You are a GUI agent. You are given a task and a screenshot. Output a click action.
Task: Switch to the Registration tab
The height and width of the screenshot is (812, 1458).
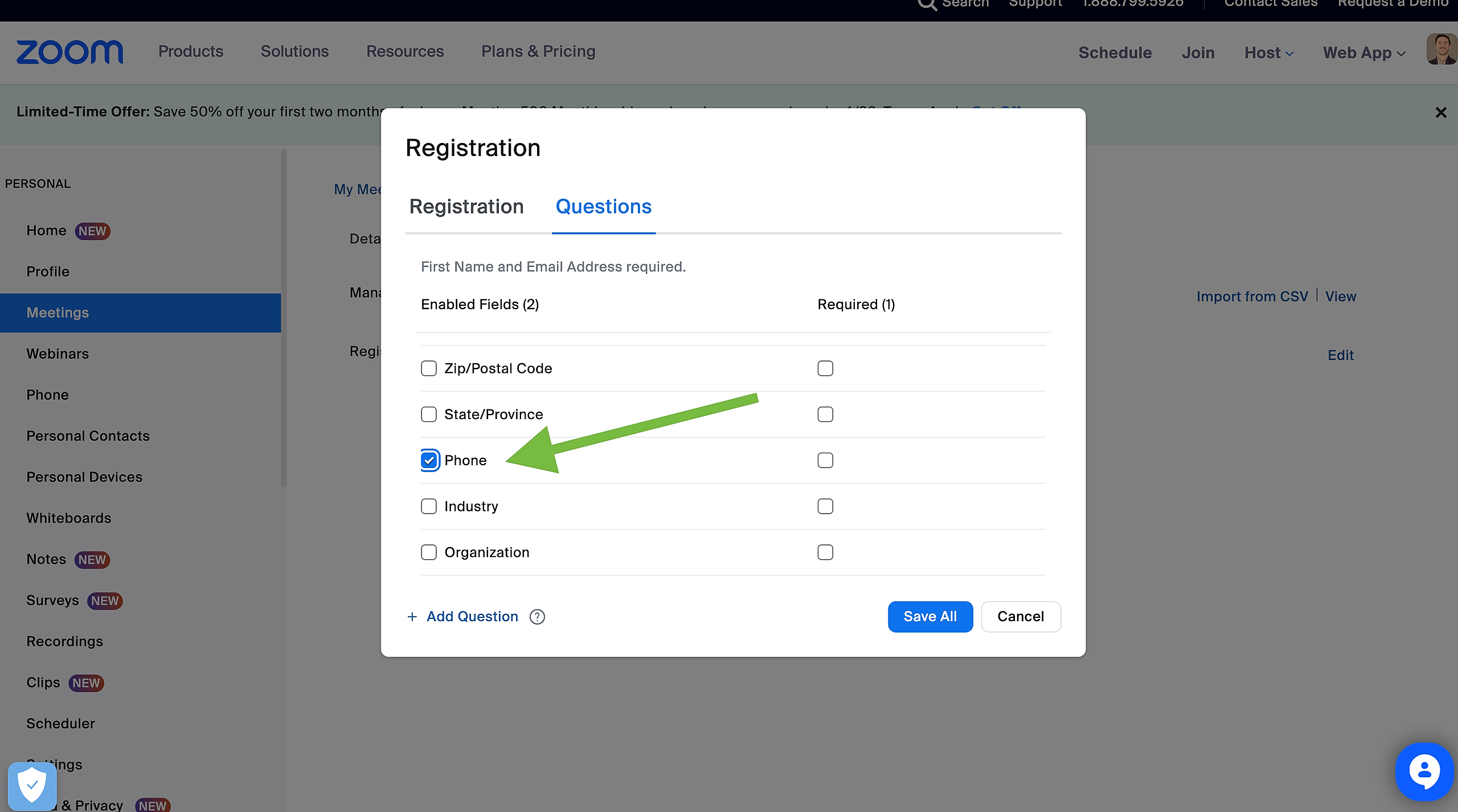[466, 207]
